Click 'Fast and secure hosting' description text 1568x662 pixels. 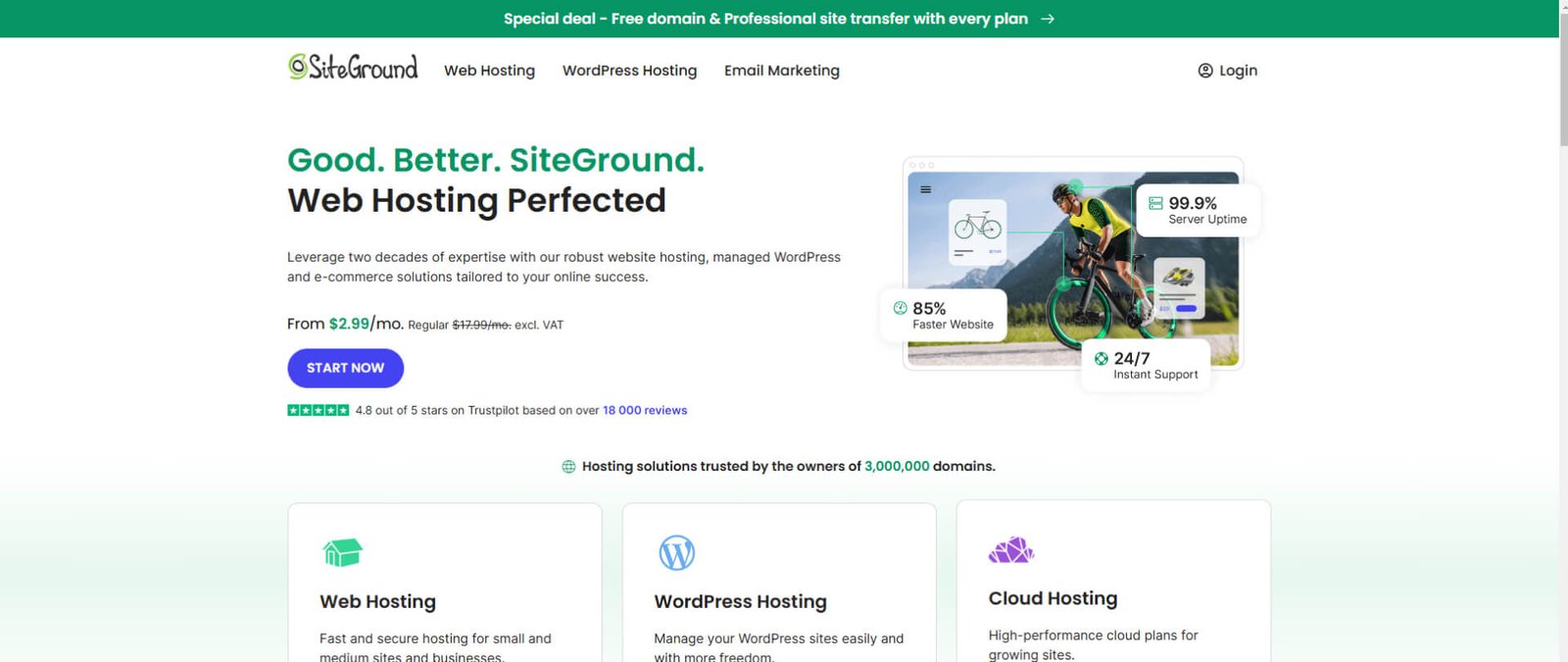(x=435, y=647)
